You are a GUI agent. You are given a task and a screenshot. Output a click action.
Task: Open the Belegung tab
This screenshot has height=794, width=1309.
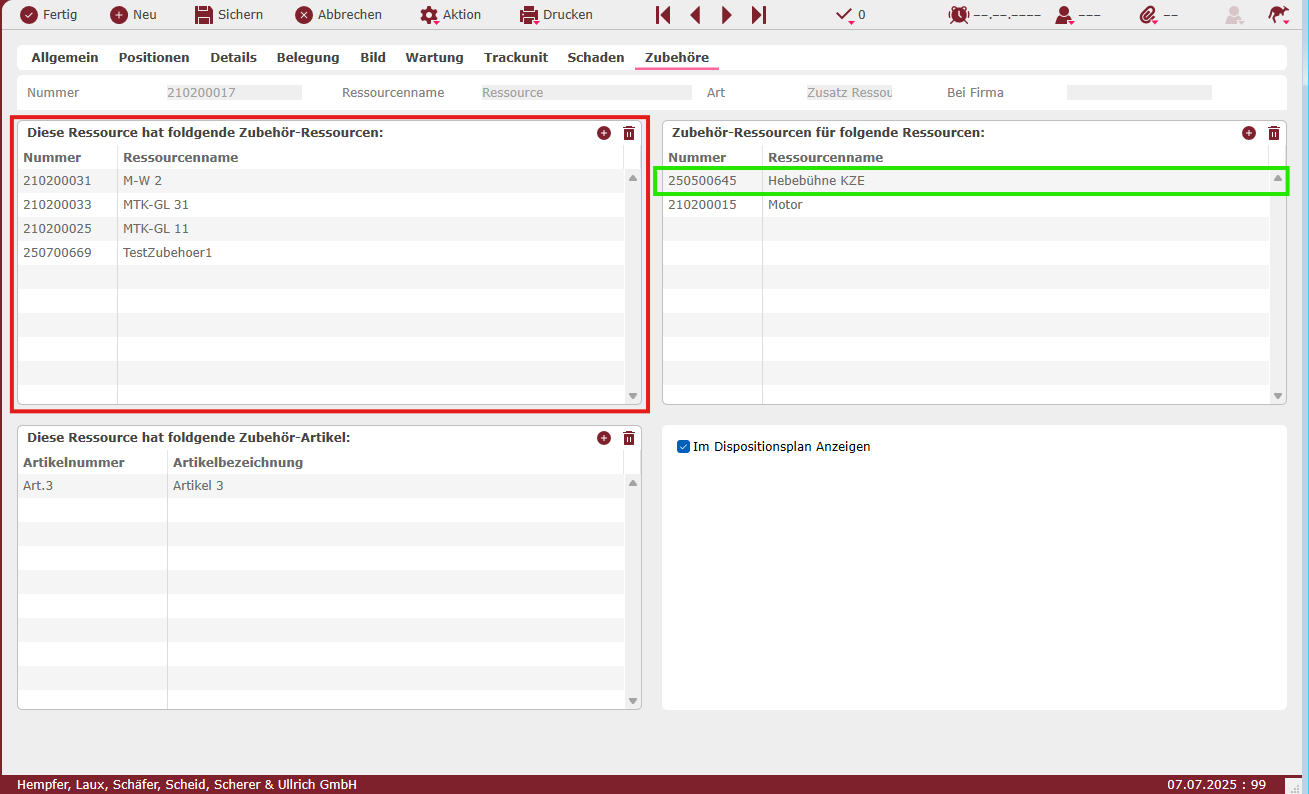[308, 58]
